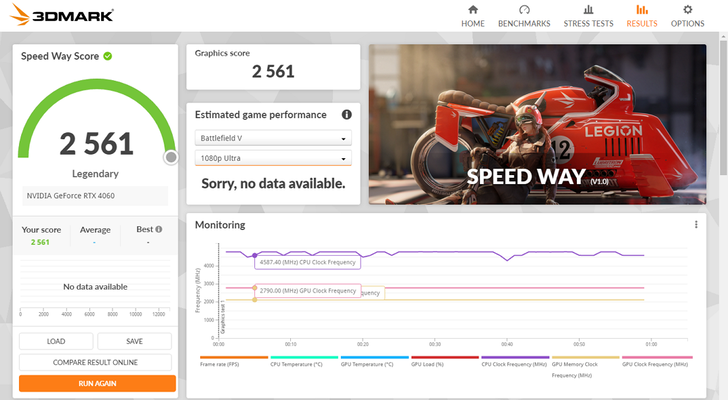The width and height of the screenshot is (728, 400).
Task: Click the Estimated game performance info icon
Action: (346, 115)
